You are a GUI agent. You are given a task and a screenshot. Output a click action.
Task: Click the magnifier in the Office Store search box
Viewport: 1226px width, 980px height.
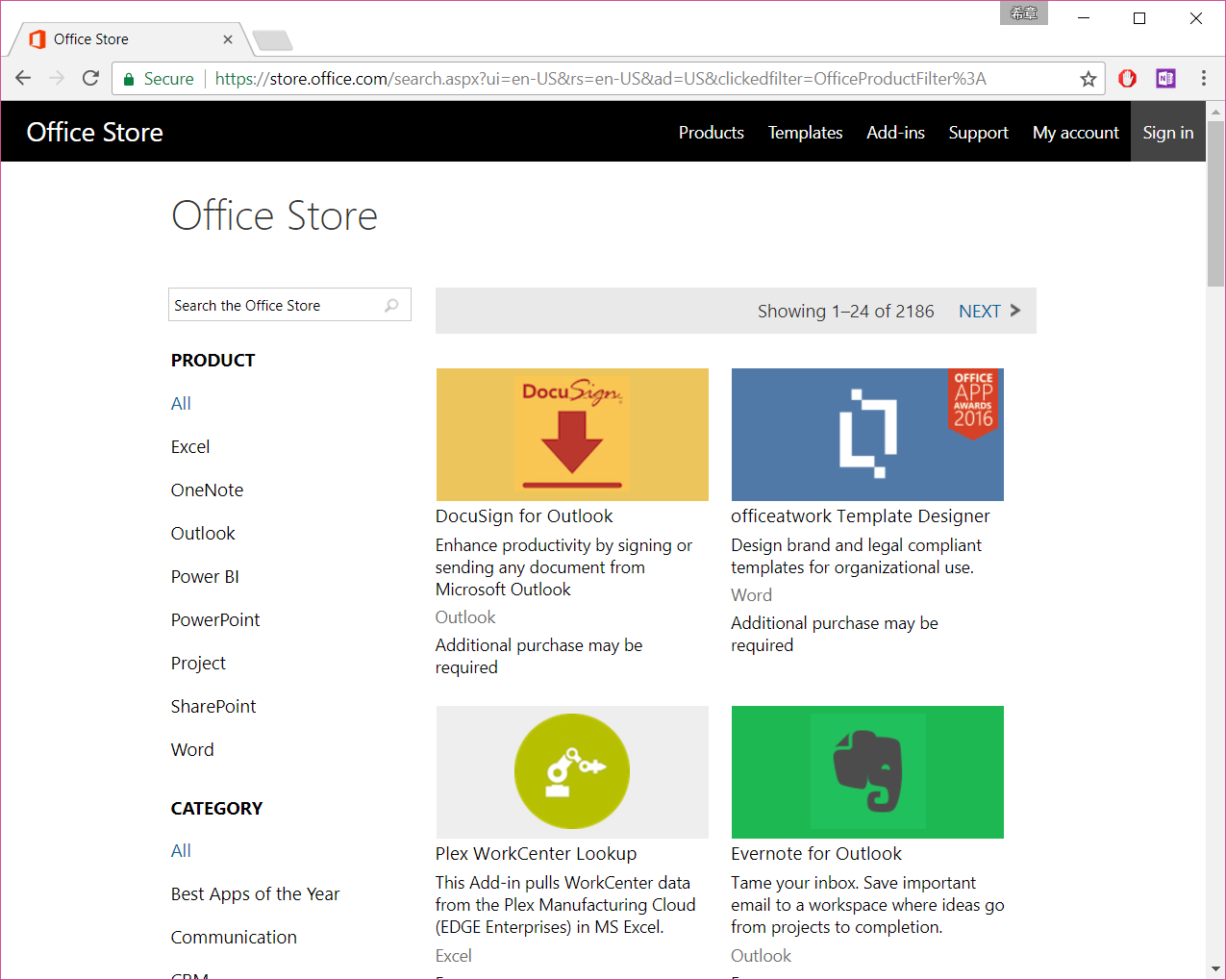[x=390, y=305]
